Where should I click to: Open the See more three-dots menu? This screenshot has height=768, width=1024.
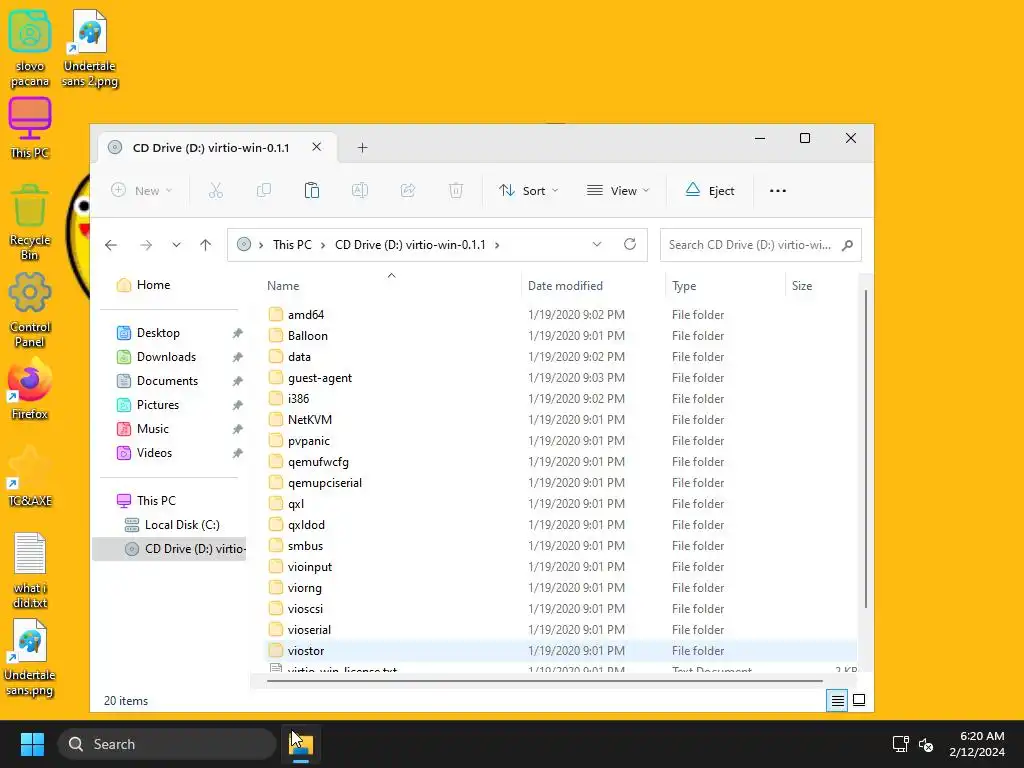(778, 191)
